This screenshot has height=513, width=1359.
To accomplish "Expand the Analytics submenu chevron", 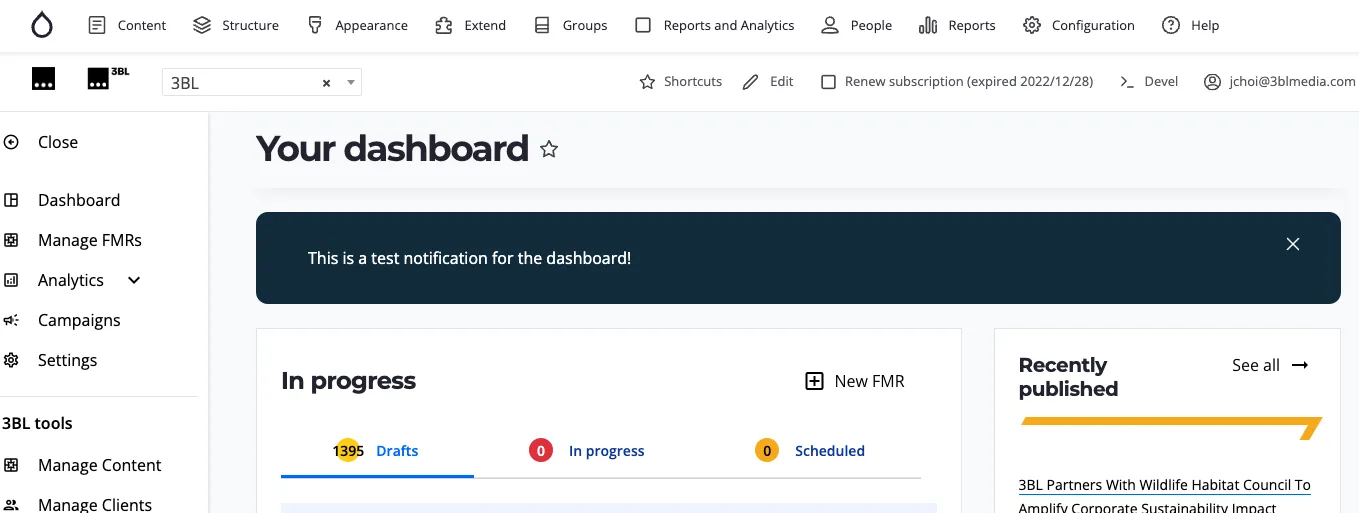I will coord(134,280).
